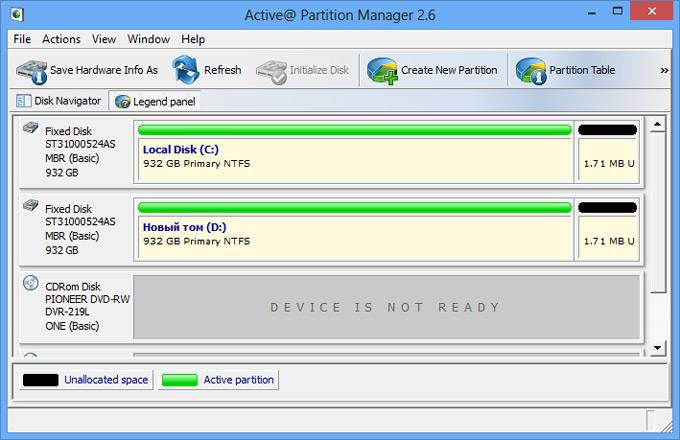
Task: Click the vertical scrollbar thumb
Action: coord(658,212)
